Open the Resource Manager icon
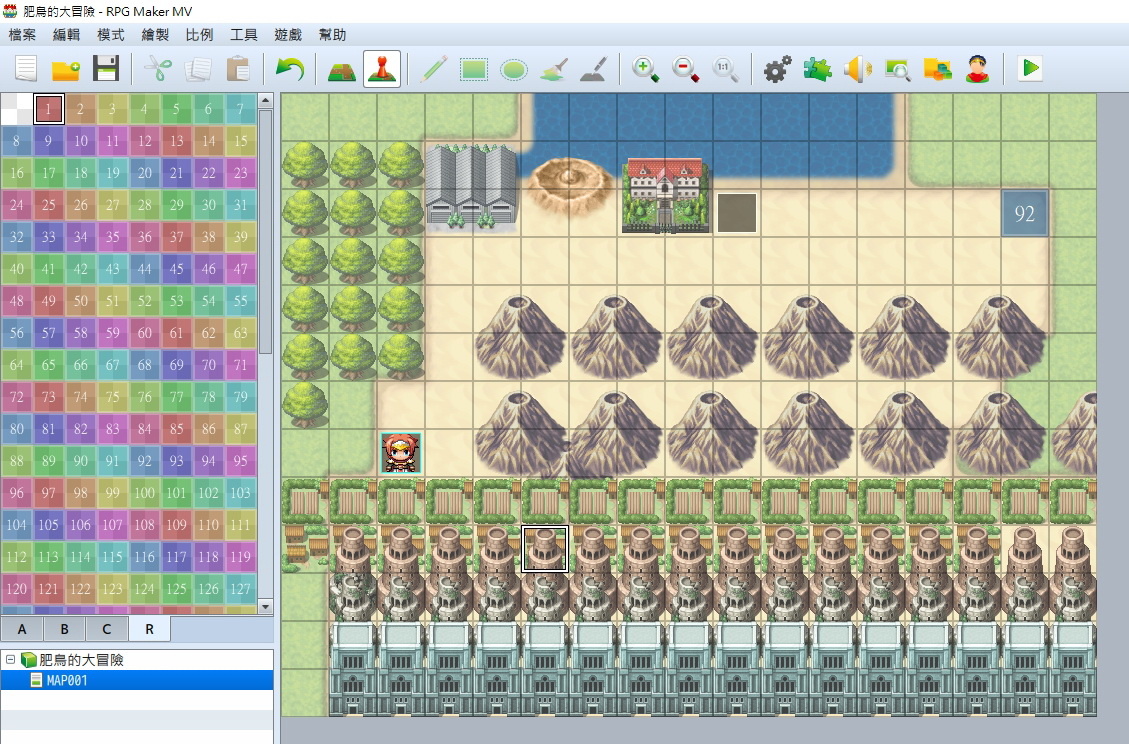 tap(937, 69)
